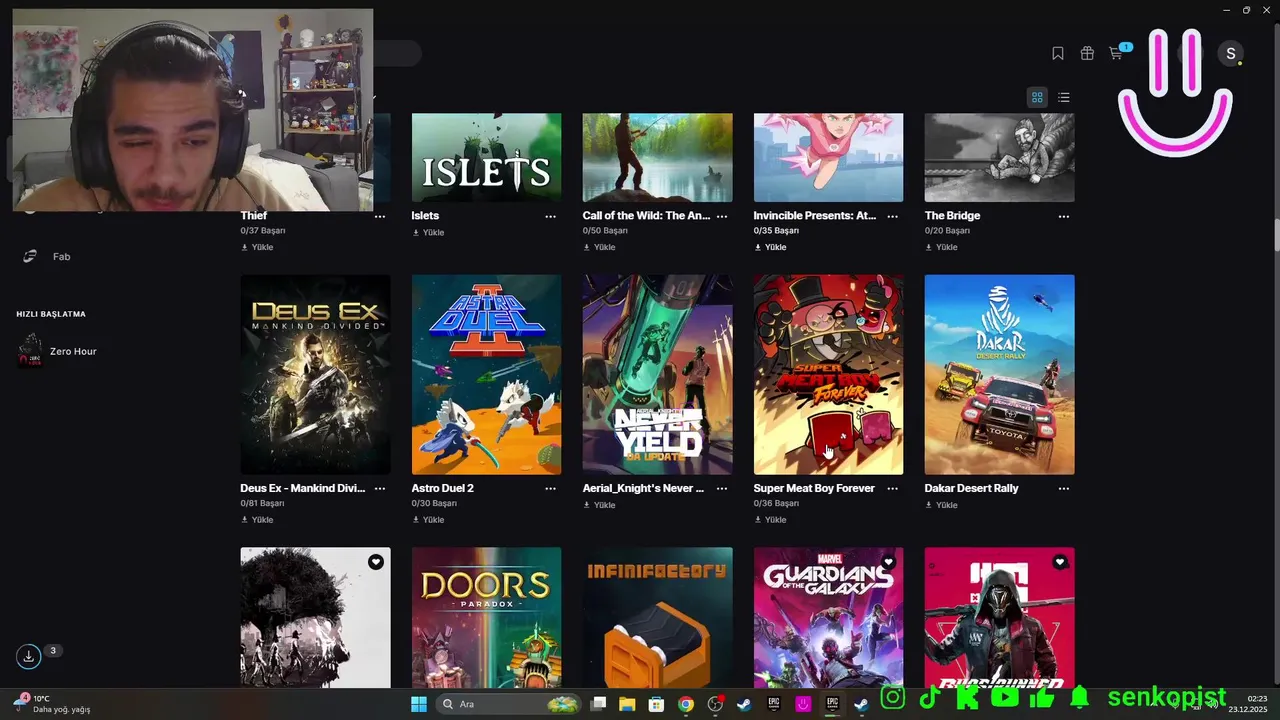
Task: Click the Super Meat Boy Forever title
Action: point(814,489)
